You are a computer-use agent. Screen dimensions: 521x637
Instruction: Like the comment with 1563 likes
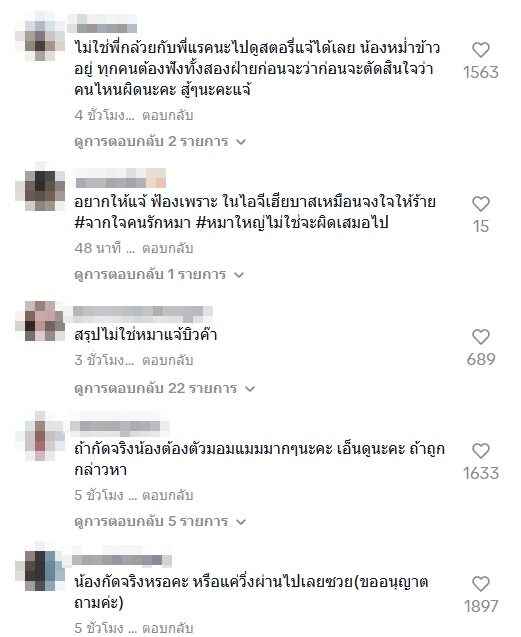coord(481,50)
